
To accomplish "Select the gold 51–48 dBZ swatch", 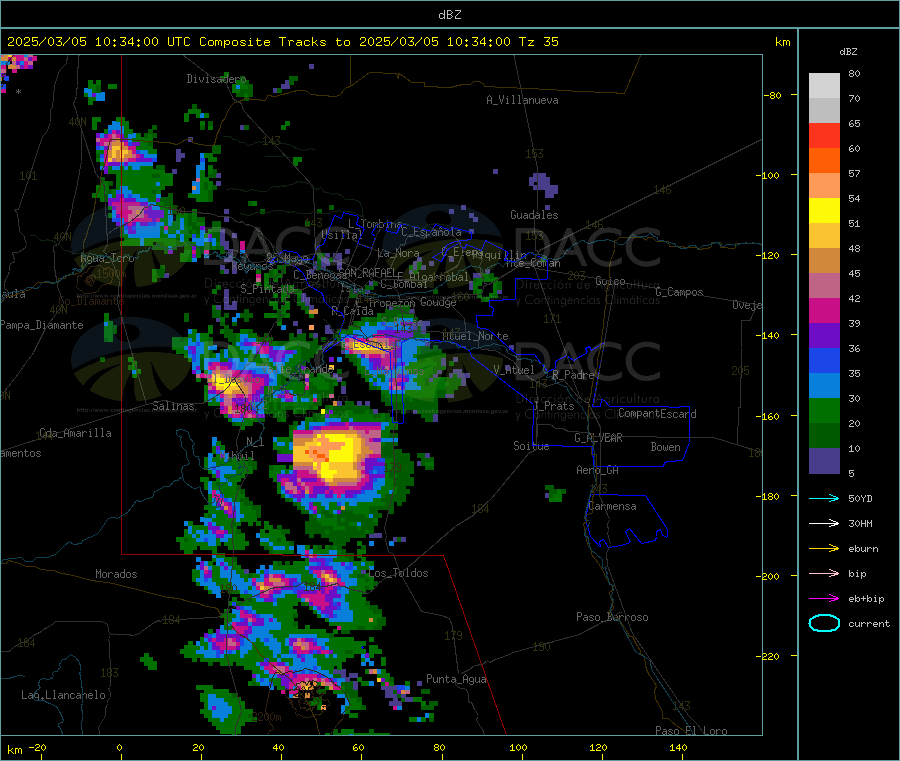I will pyautogui.click(x=824, y=236).
